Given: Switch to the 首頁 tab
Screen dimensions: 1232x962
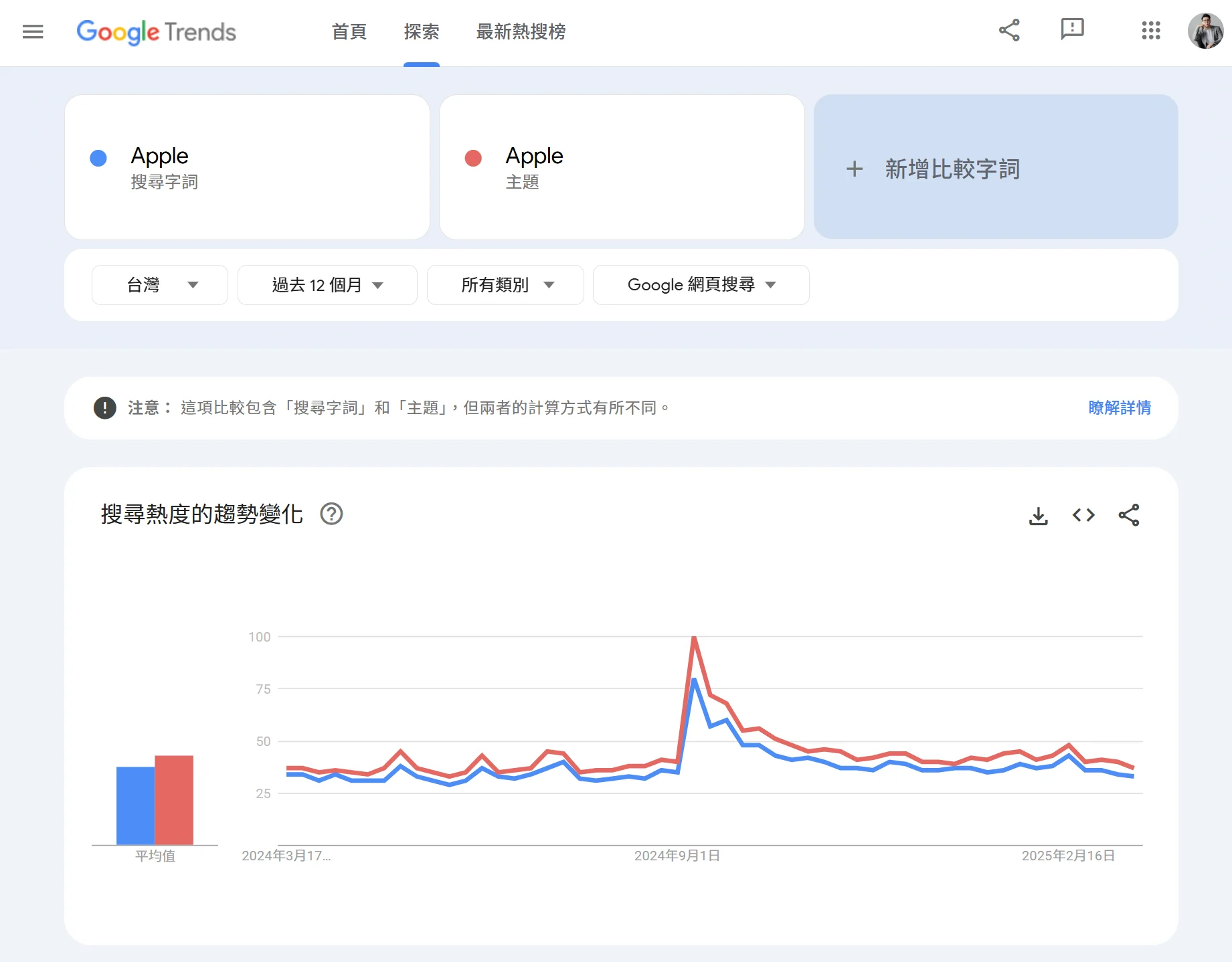Looking at the screenshot, I should [x=348, y=31].
